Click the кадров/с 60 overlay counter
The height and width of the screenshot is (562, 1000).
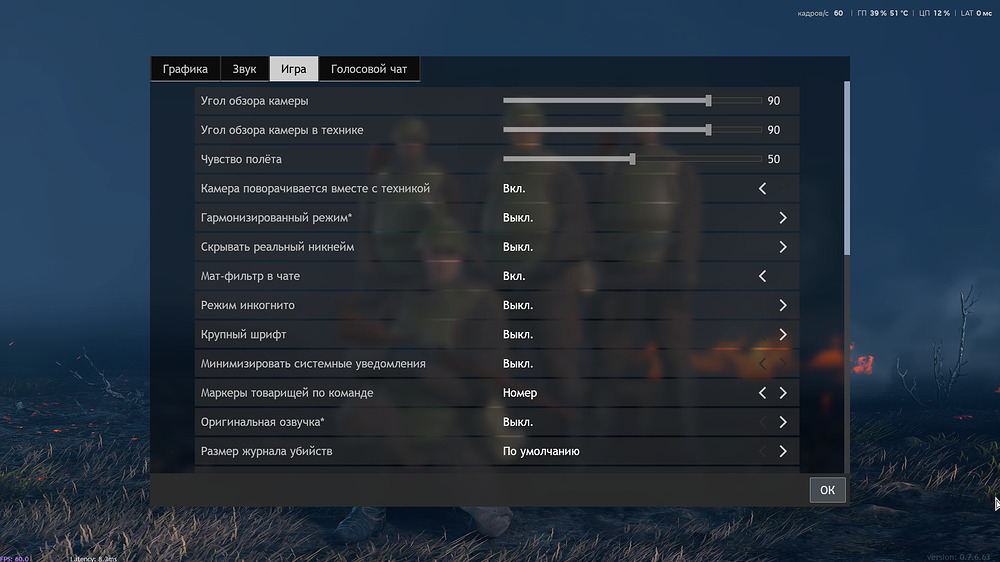coord(820,13)
